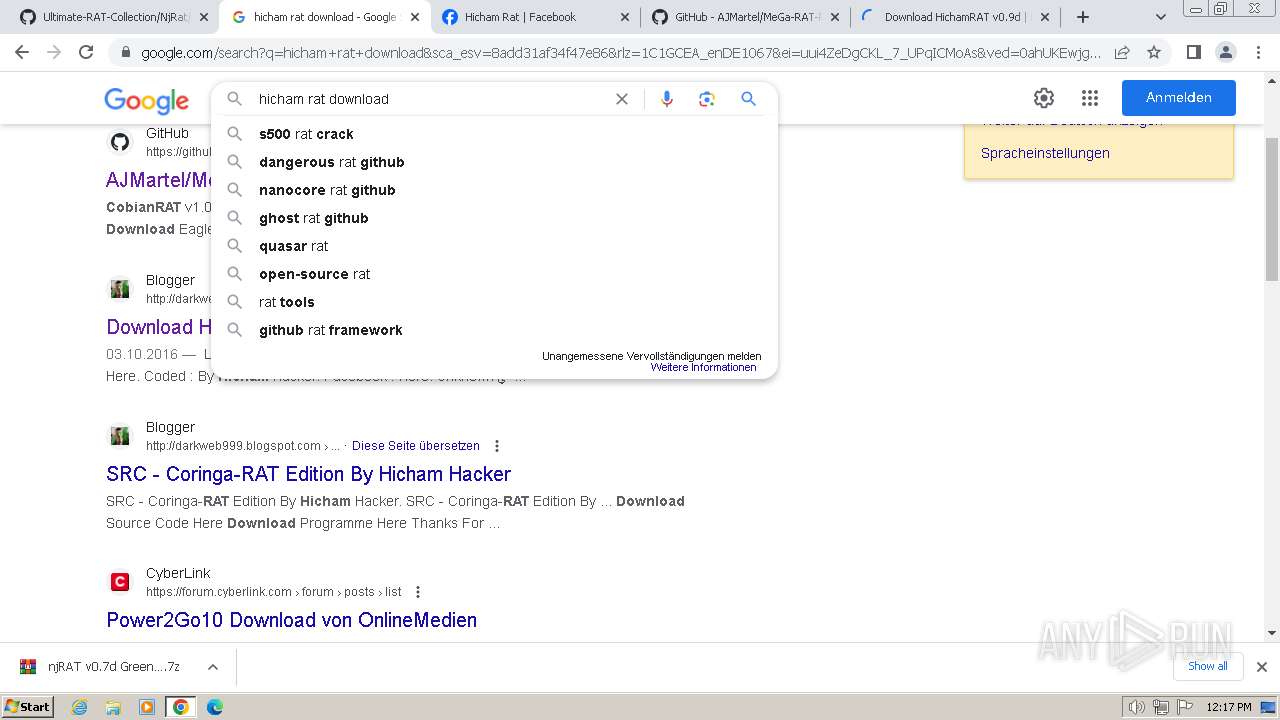The width and height of the screenshot is (1280, 720).
Task: Open Action Center flag in system tray
Action: click(x=1183, y=707)
